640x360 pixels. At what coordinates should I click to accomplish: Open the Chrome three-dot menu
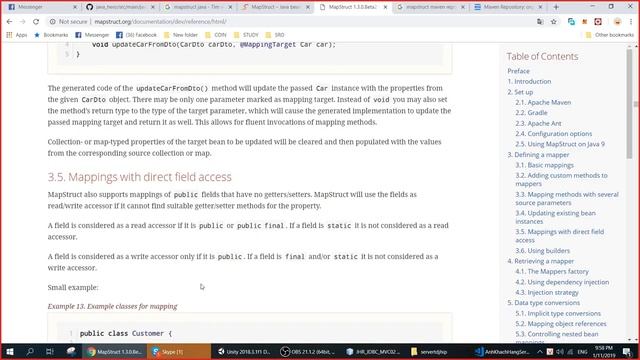(631, 22)
